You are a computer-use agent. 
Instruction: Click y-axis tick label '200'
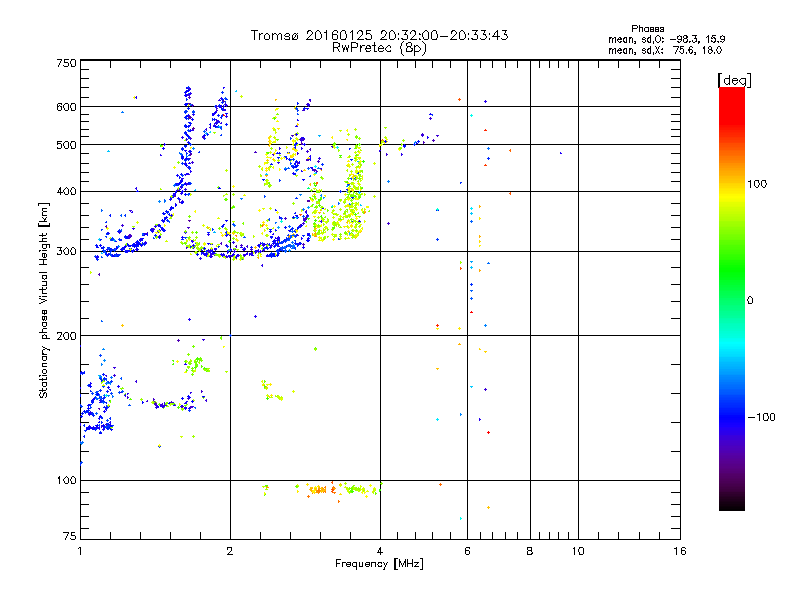[66, 336]
